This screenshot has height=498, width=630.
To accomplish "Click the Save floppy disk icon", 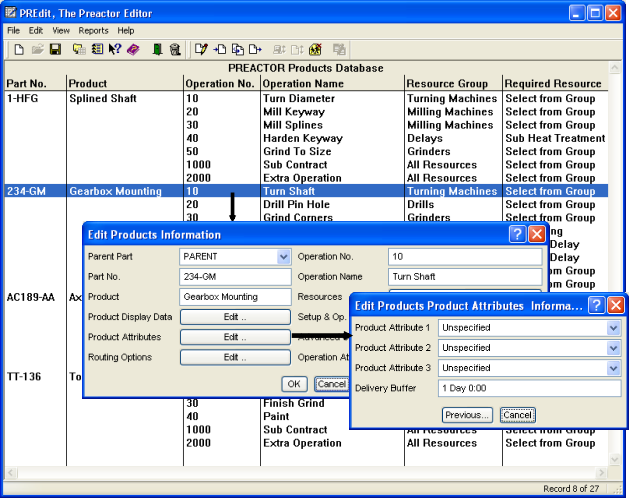I will (x=55, y=49).
